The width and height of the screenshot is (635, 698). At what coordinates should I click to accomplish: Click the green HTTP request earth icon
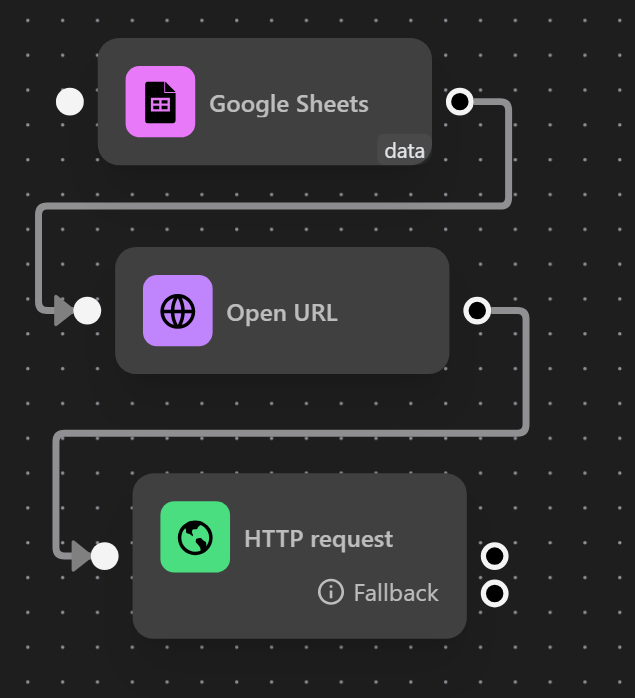pos(195,537)
